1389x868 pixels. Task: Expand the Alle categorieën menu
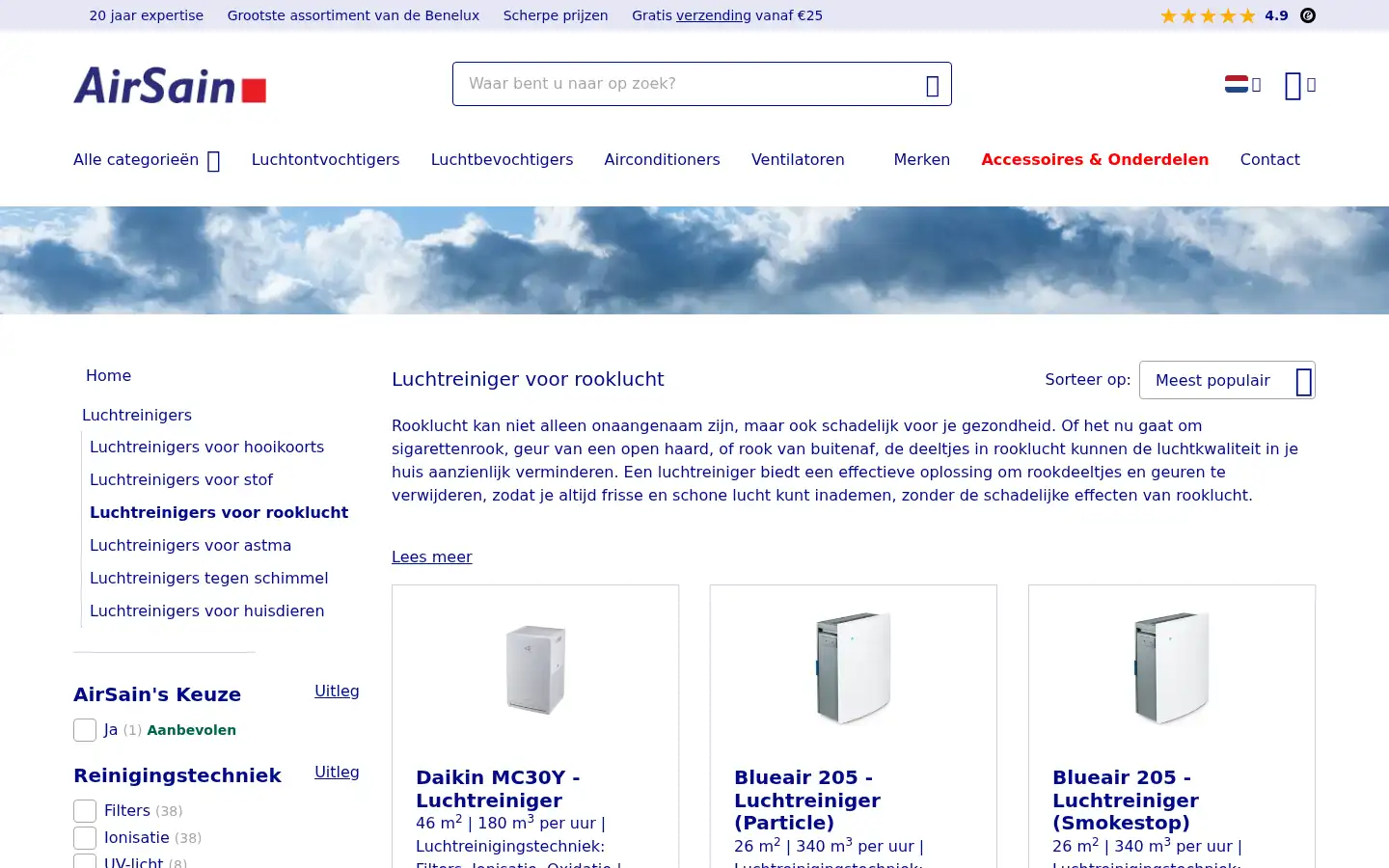[x=147, y=160]
